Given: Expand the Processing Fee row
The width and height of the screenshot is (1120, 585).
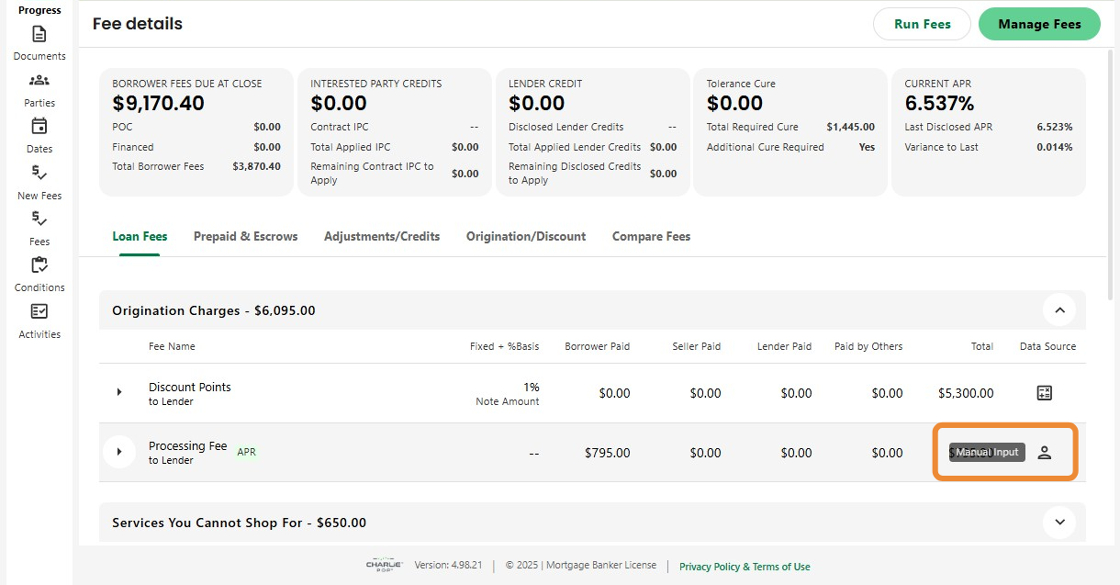Looking at the screenshot, I should click(x=119, y=452).
